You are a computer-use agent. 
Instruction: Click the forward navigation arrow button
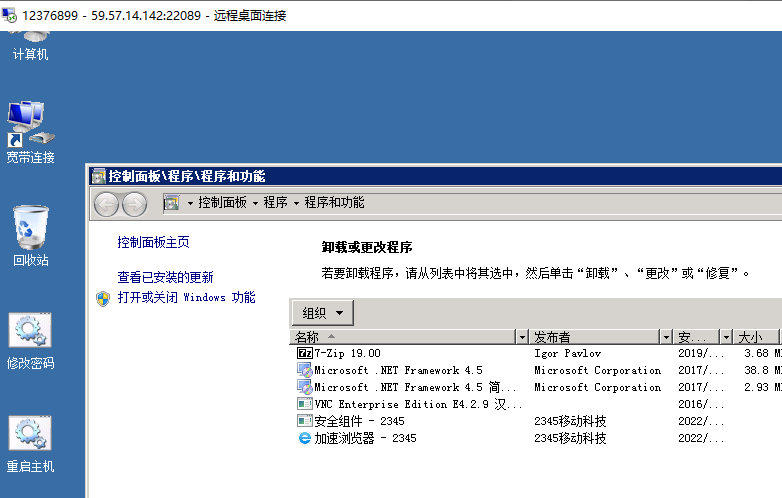pyautogui.click(x=135, y=204)
